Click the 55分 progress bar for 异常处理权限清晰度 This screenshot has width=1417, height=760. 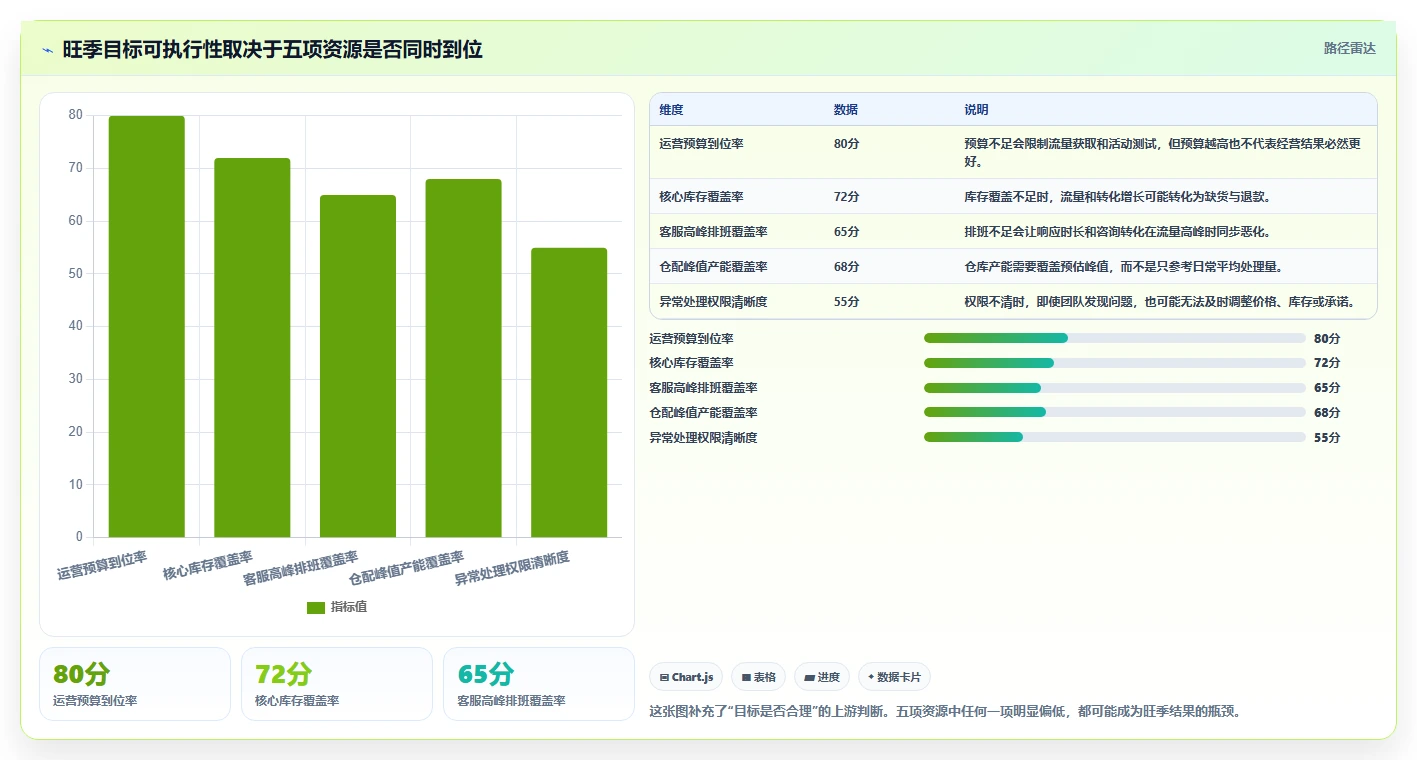(x=1115, y=437)
